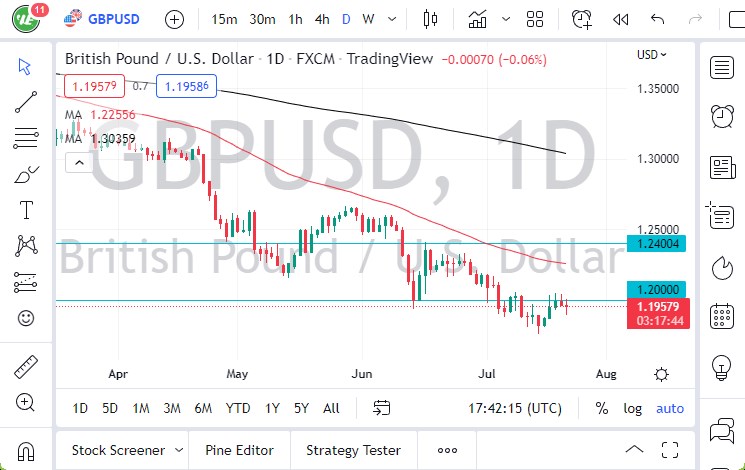
Task: Open the candlestick chart style icon
Action: (431, 19)
